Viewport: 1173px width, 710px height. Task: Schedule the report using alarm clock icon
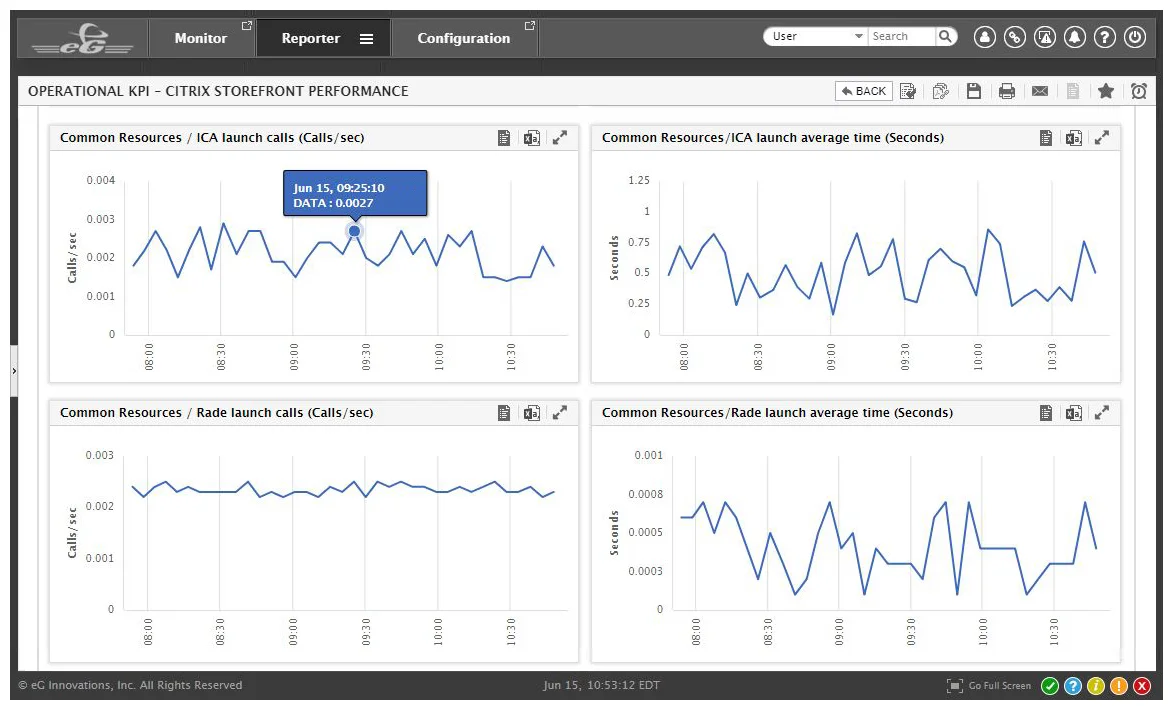click(x=1139, y=91)
